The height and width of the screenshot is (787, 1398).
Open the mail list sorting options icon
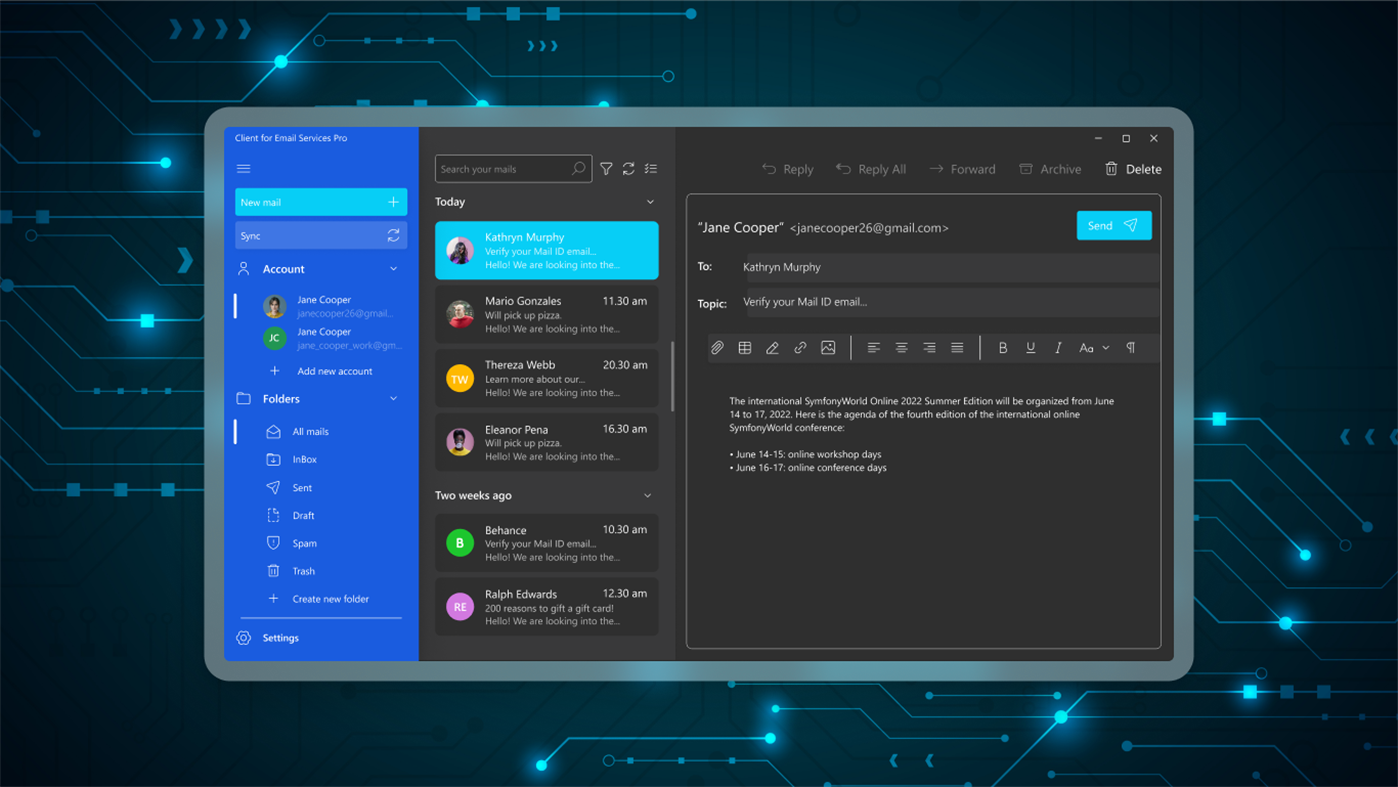[x=651, y=168]
